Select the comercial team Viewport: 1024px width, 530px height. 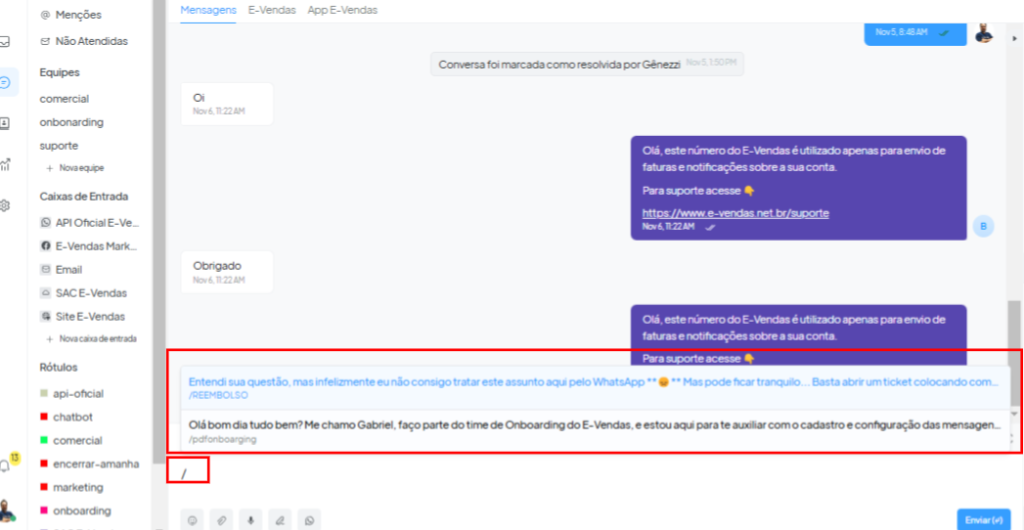coord(64,99)
